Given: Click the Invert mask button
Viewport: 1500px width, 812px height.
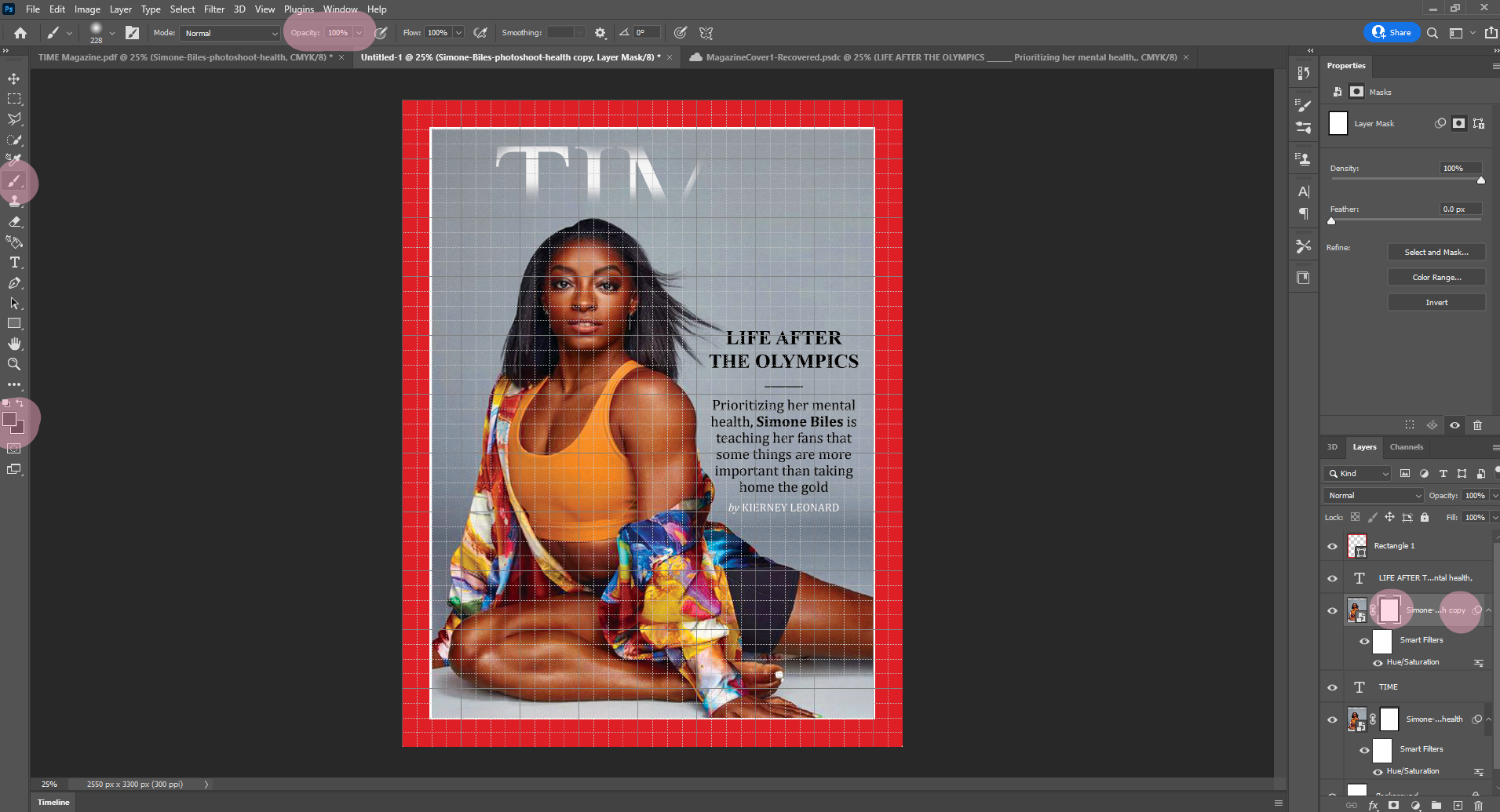Looking at the screenshot, I should pos(1436,302).
